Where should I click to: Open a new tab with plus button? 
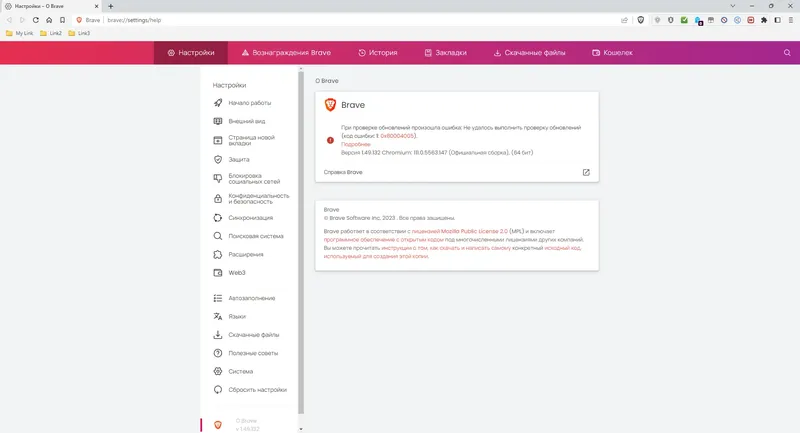pos(111,6)
